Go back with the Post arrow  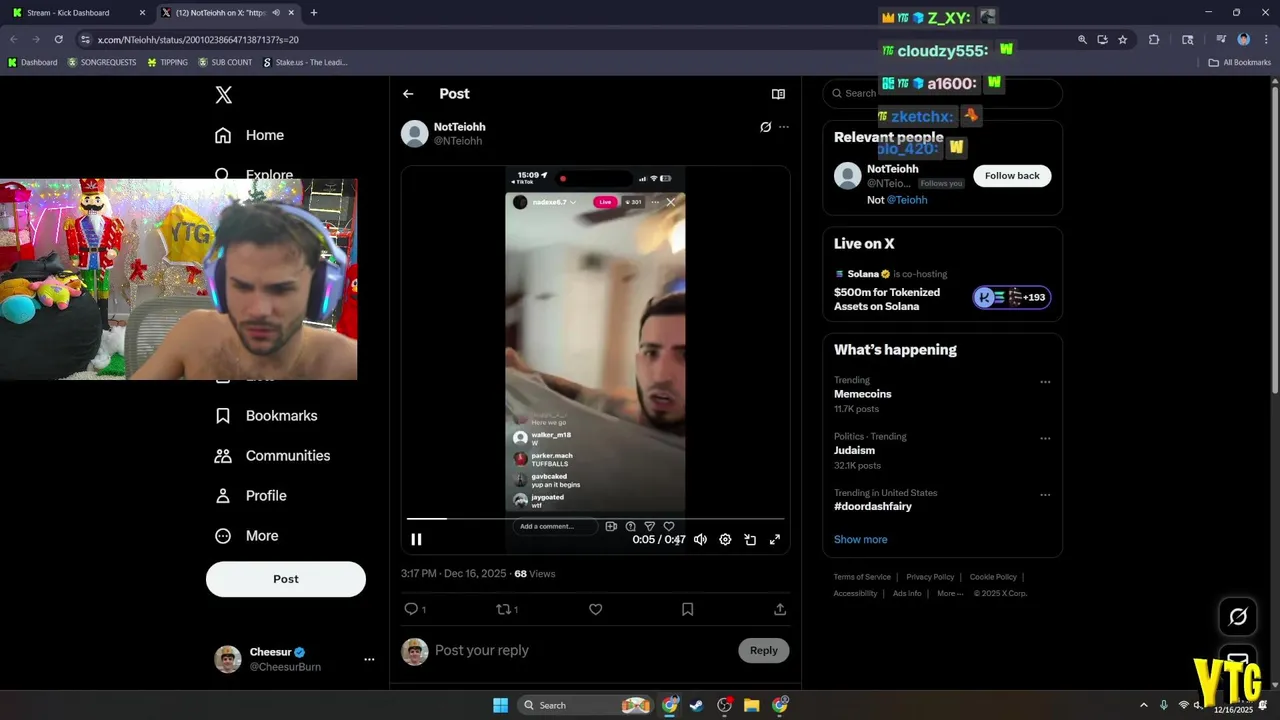tap(408, 94)
